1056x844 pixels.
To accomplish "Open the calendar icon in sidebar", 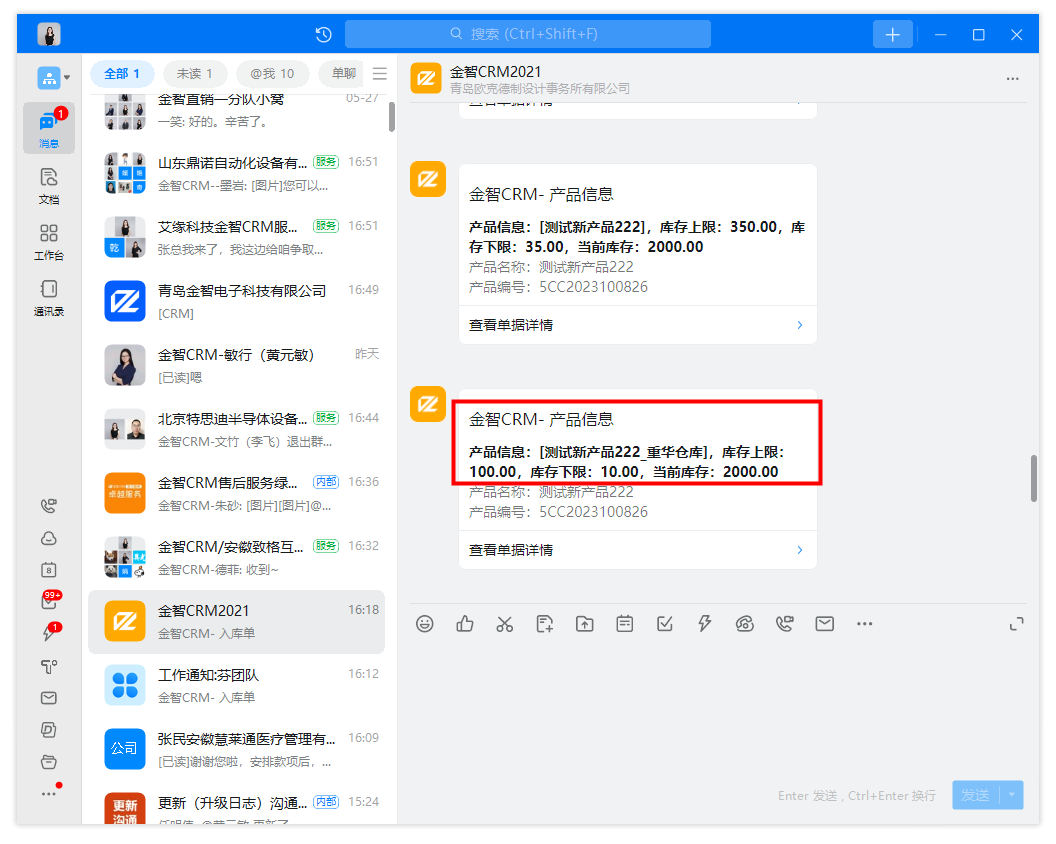I will coord(48,570).
